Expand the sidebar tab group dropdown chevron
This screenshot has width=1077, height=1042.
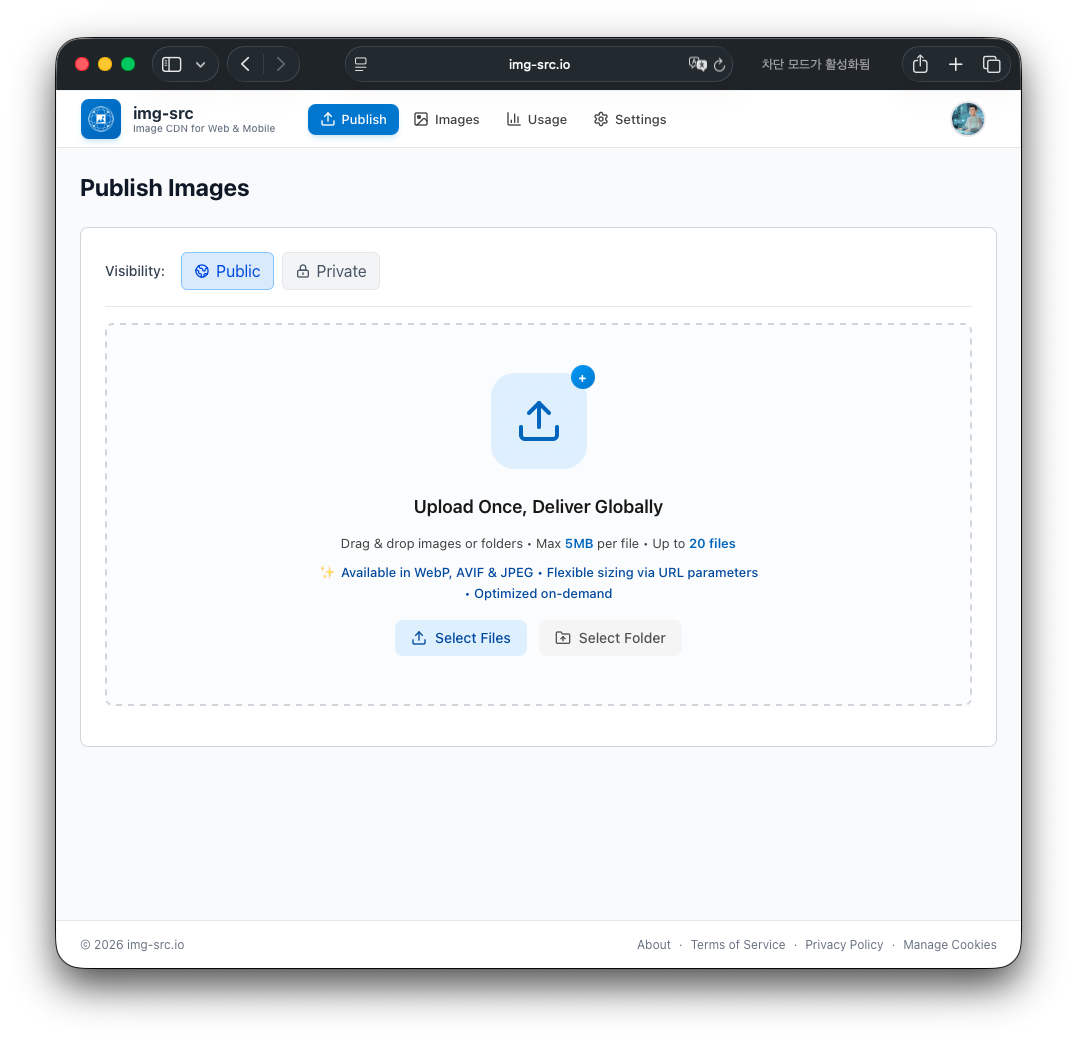click(201, 65)
